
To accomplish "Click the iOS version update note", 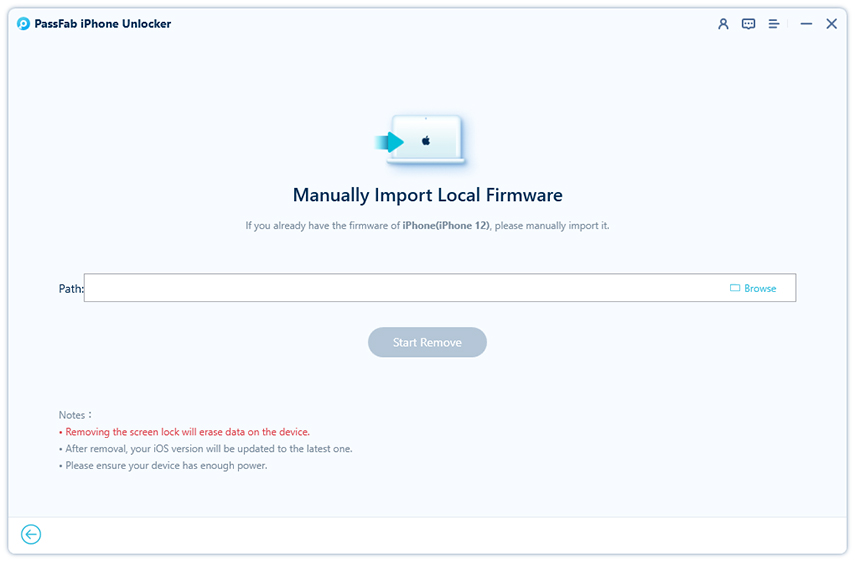I will tap(206, 449).
